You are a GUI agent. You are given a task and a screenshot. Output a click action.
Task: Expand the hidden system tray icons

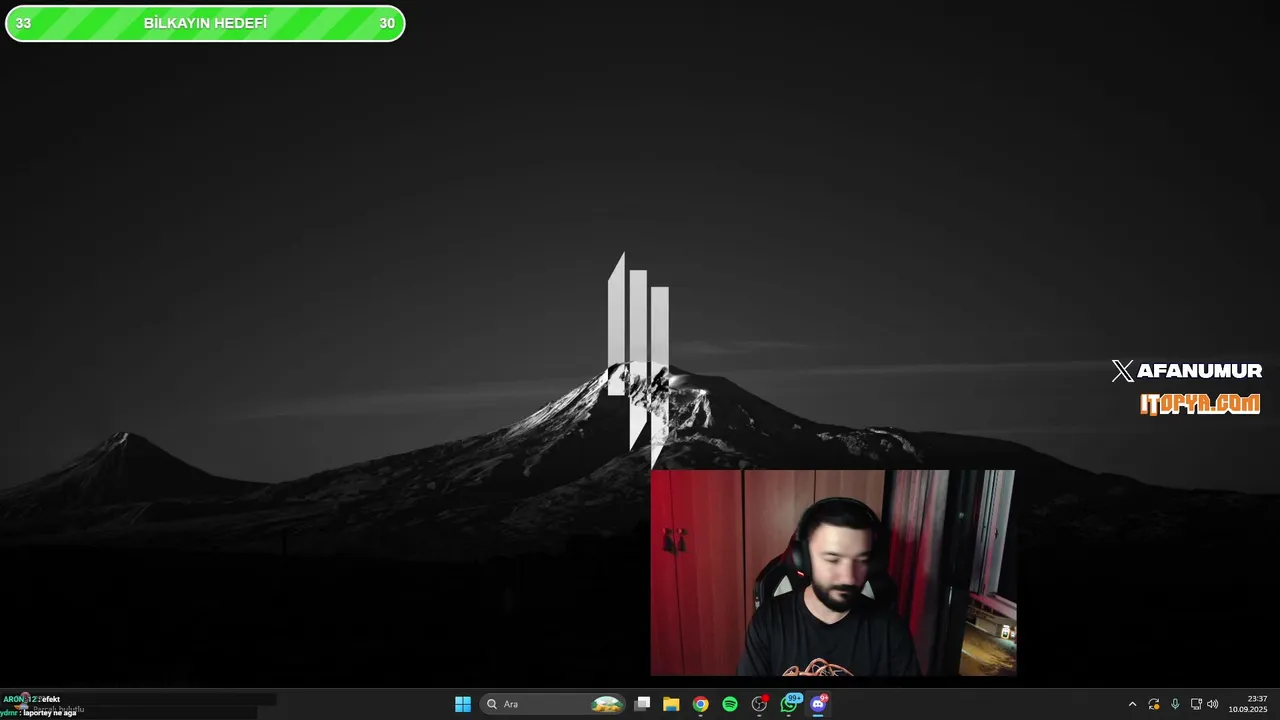[x=1132, y=704]
